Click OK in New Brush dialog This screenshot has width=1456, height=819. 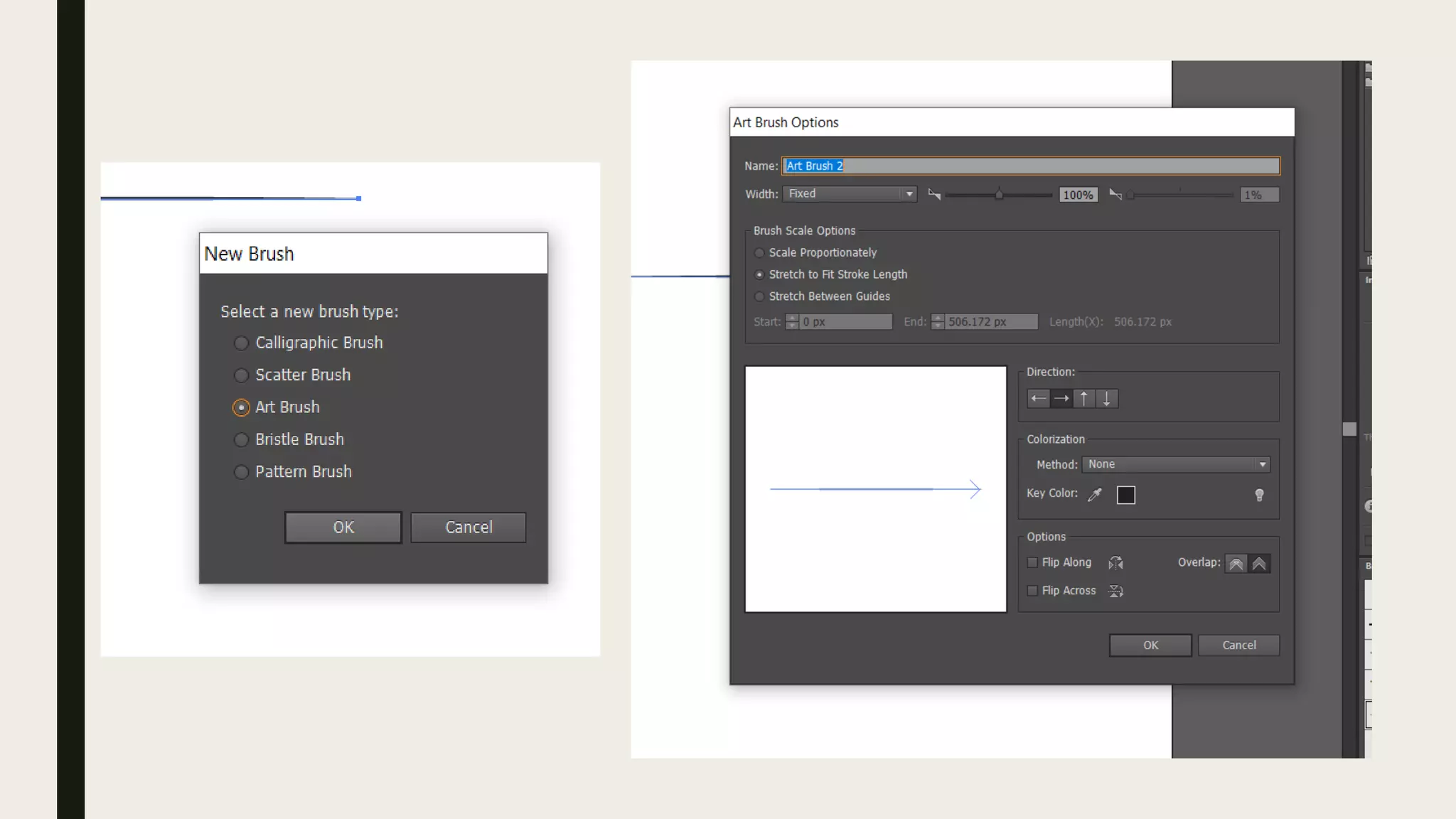(x=343, y=528)
